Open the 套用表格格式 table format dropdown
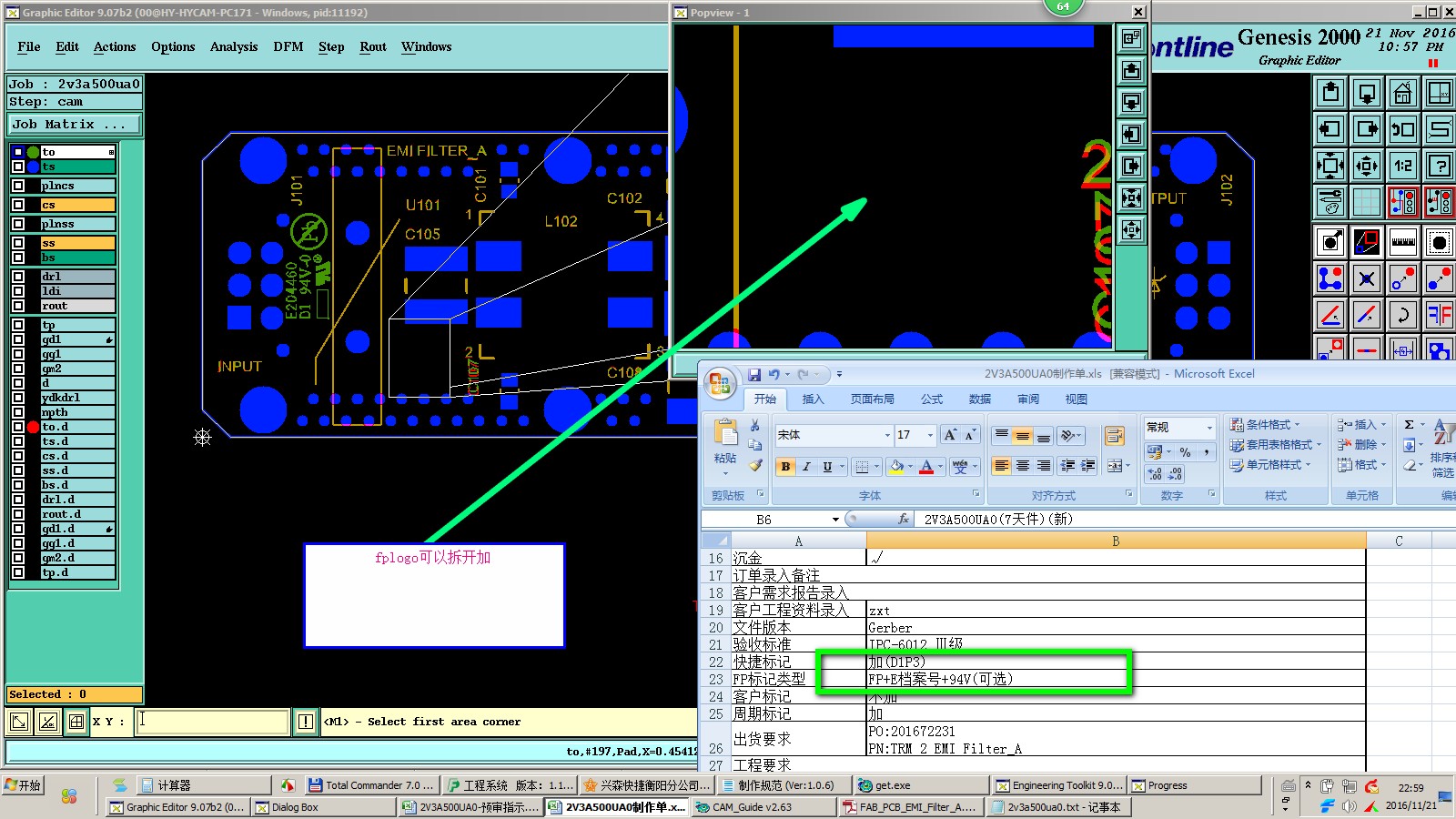 click(1276, 445)
